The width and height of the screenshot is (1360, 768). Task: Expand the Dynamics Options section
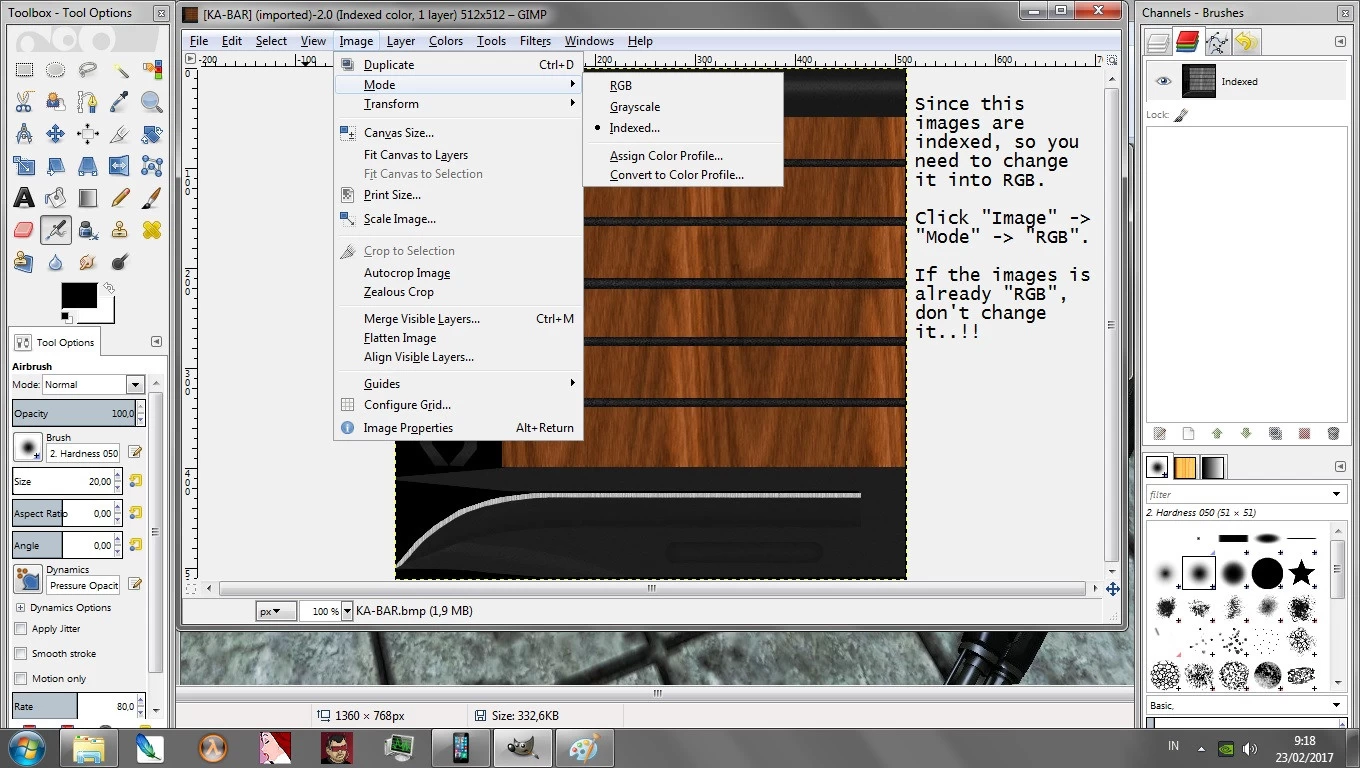click(20, 608)
